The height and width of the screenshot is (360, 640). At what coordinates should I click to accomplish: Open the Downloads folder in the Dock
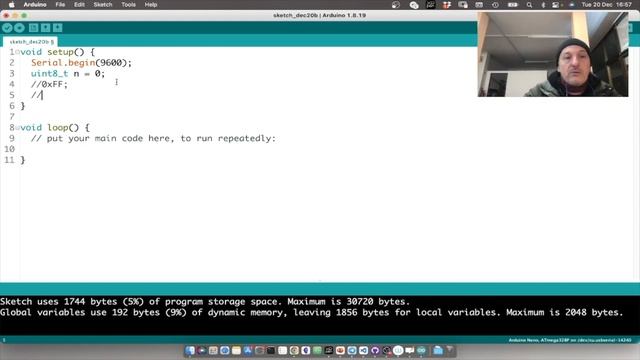(x=438, y=350)
